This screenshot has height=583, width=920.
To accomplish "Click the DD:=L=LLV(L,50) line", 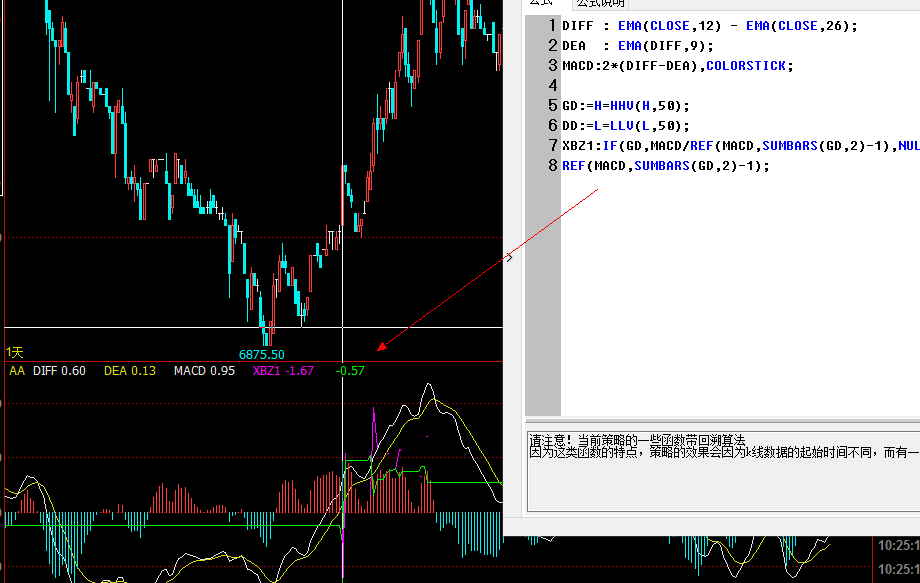I will [626, 126].
